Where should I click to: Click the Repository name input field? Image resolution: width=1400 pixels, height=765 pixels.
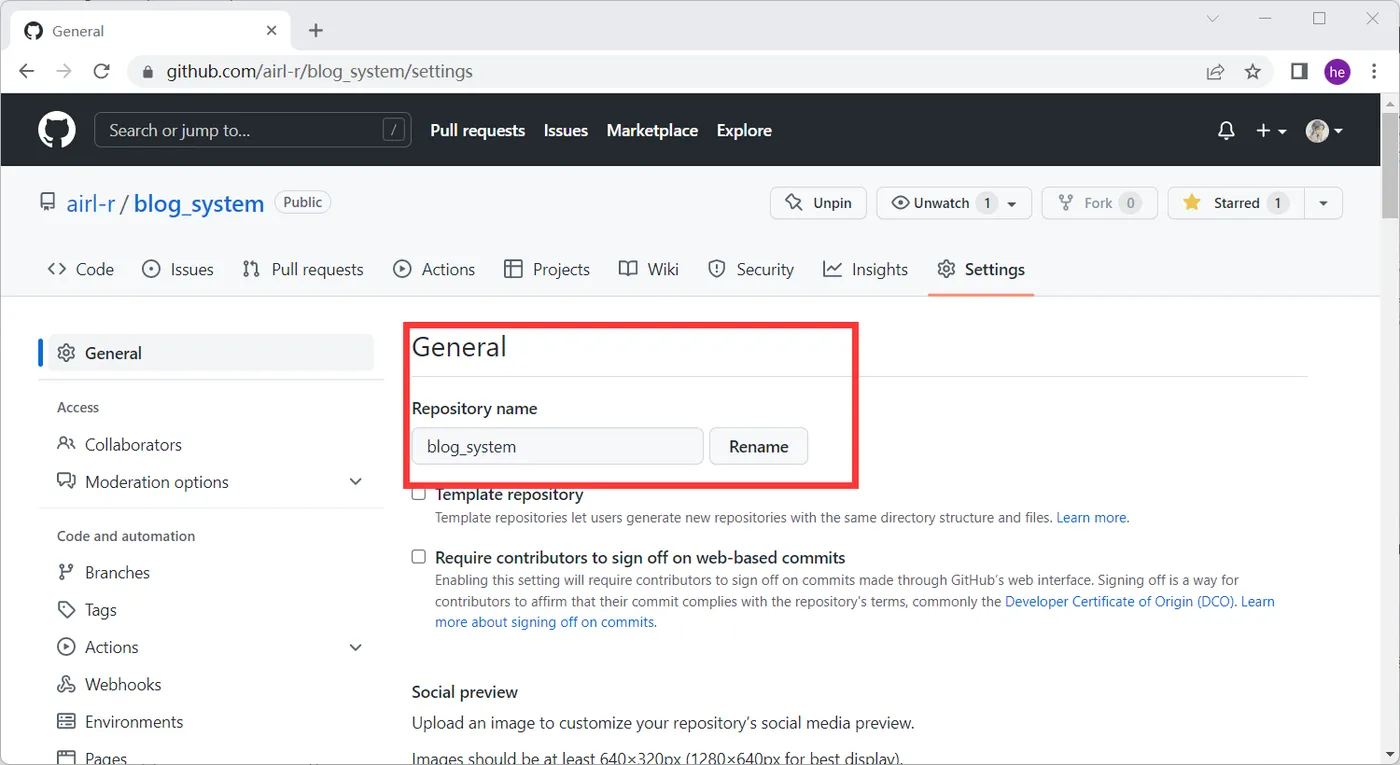click(x=558, y=446)
